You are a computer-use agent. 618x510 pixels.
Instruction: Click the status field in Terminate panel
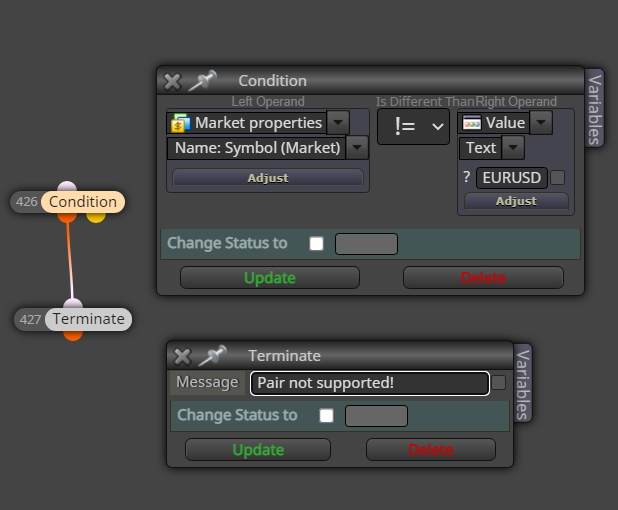click(x=376, y=416)
